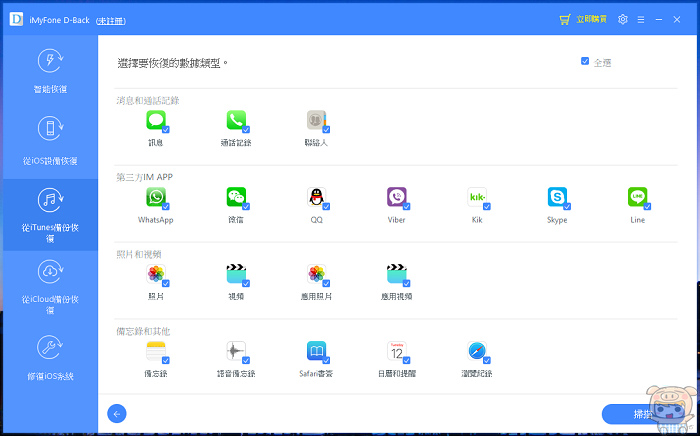Open the hamburger menu in title bar

tap(641, 19)
